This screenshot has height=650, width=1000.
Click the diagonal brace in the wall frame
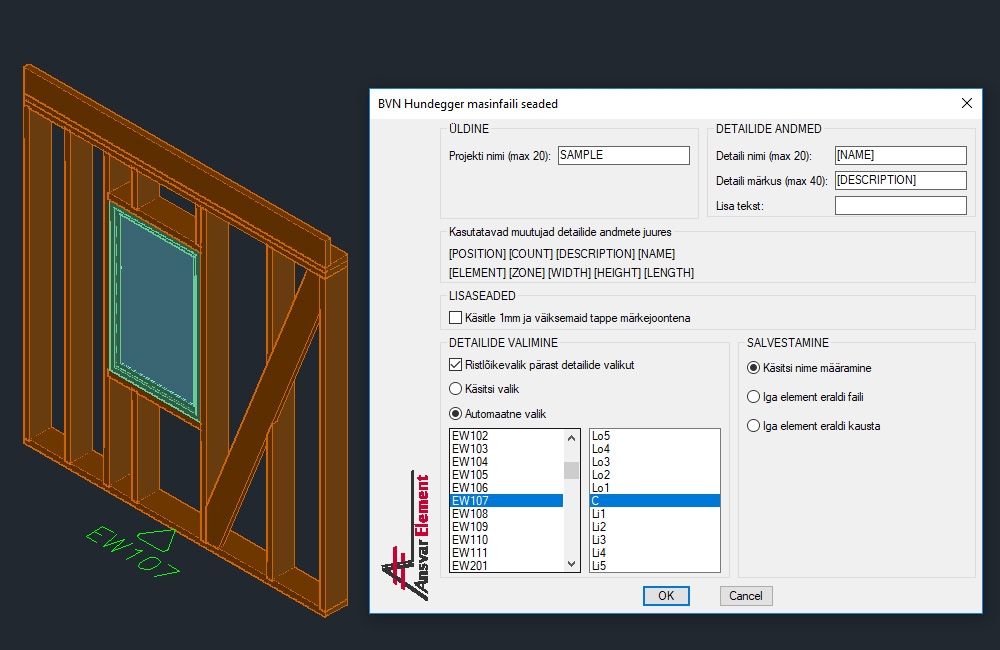265,408
